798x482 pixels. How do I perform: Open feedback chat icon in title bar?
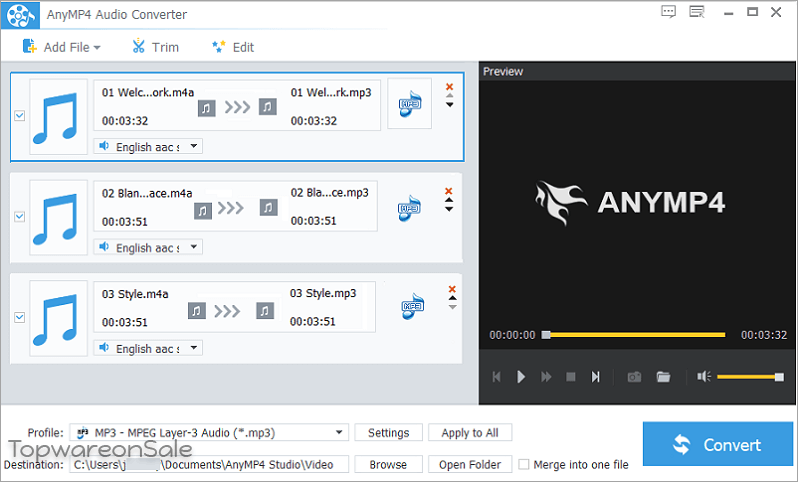tap(668, 12)
